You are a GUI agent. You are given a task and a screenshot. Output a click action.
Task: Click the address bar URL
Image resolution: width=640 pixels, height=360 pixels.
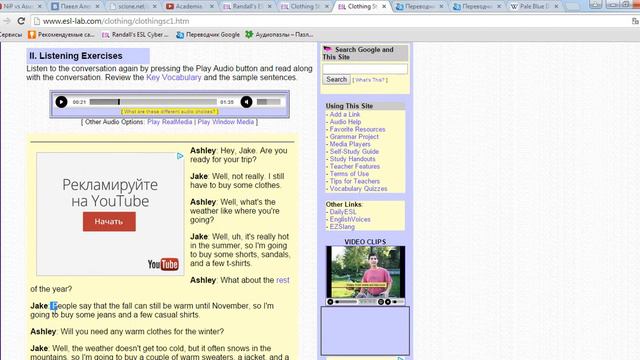(116, 21)
